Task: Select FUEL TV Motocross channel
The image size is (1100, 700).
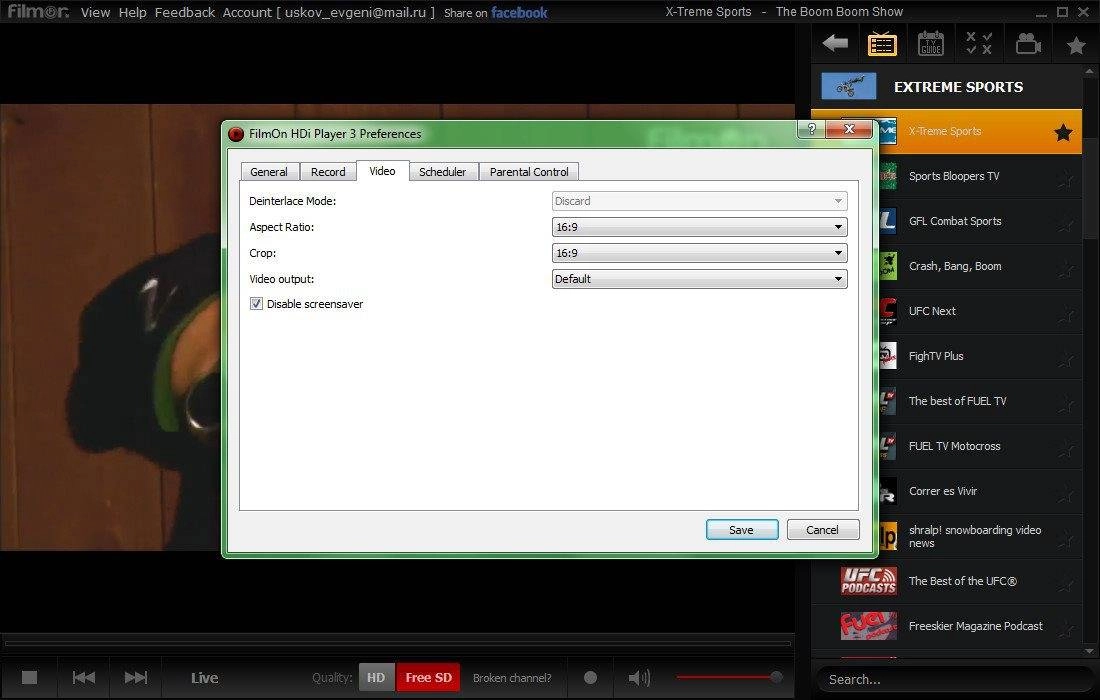Action: point(954,445)
